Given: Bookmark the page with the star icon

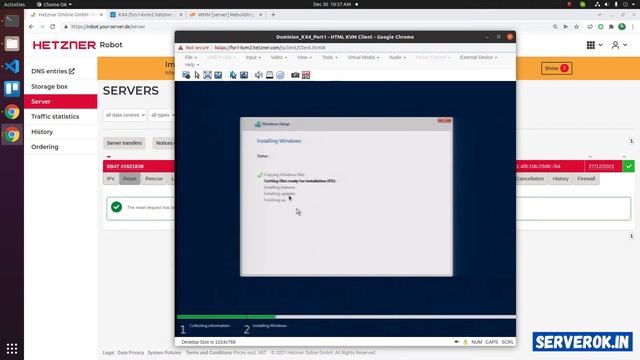Looking at the screenshot, I should coord(576,27).
